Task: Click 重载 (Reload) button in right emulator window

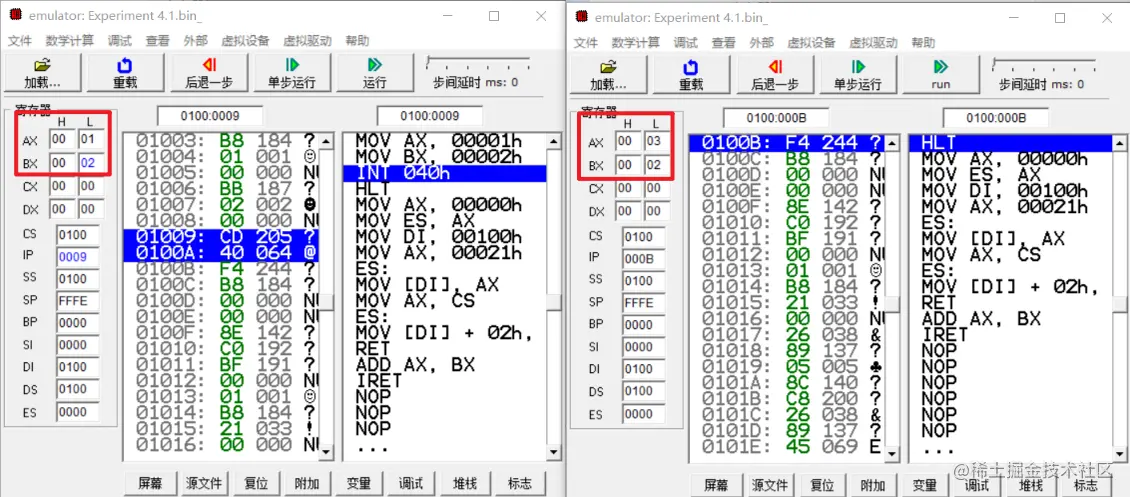Action: pos(690,75)
